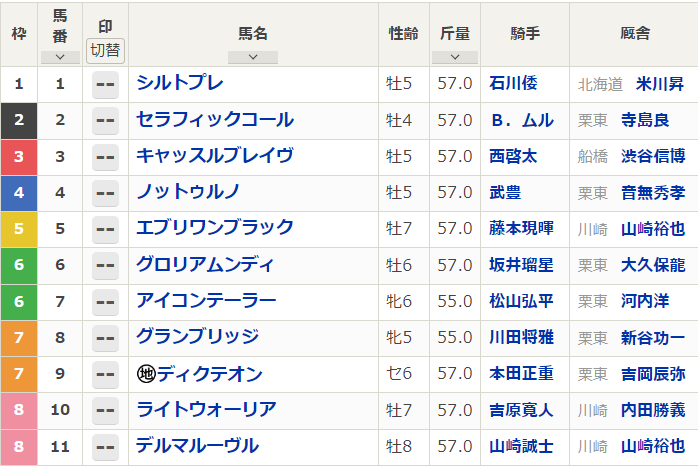Select the mark icon for グロリアムンディ

[105, 265]
